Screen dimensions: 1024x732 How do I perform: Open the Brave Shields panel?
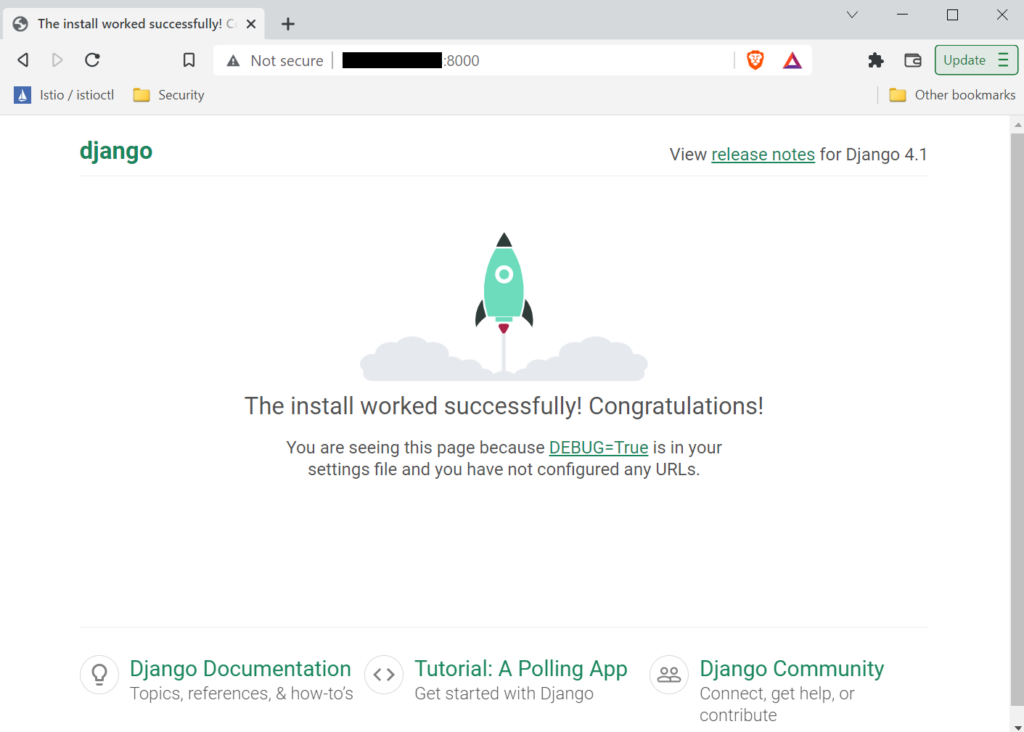[x=755, y=60]
